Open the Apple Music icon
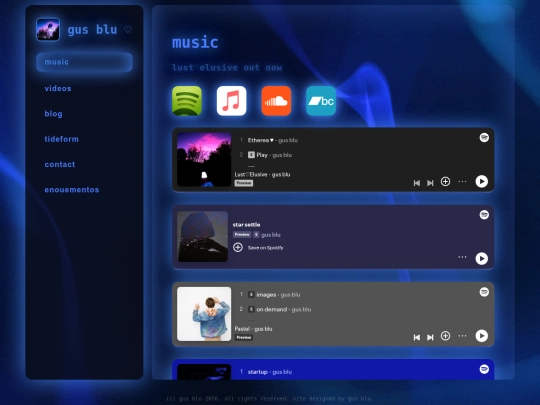 click(231, 101)
